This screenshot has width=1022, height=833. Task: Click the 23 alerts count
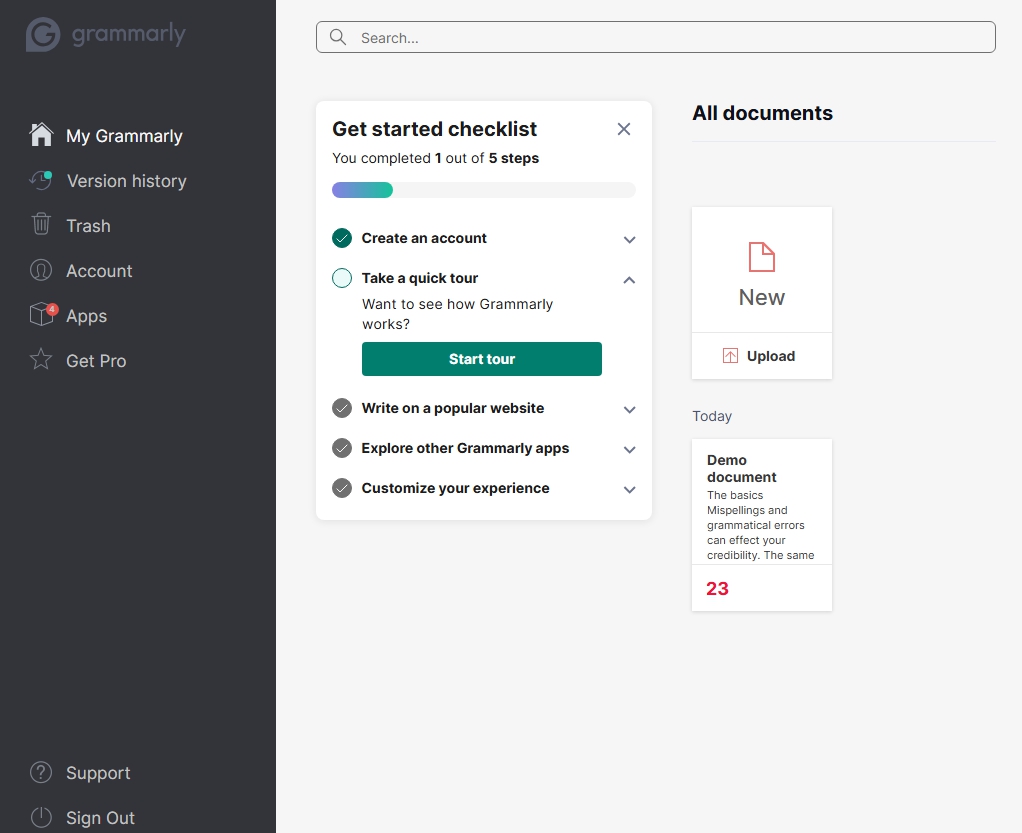point(717,589)
